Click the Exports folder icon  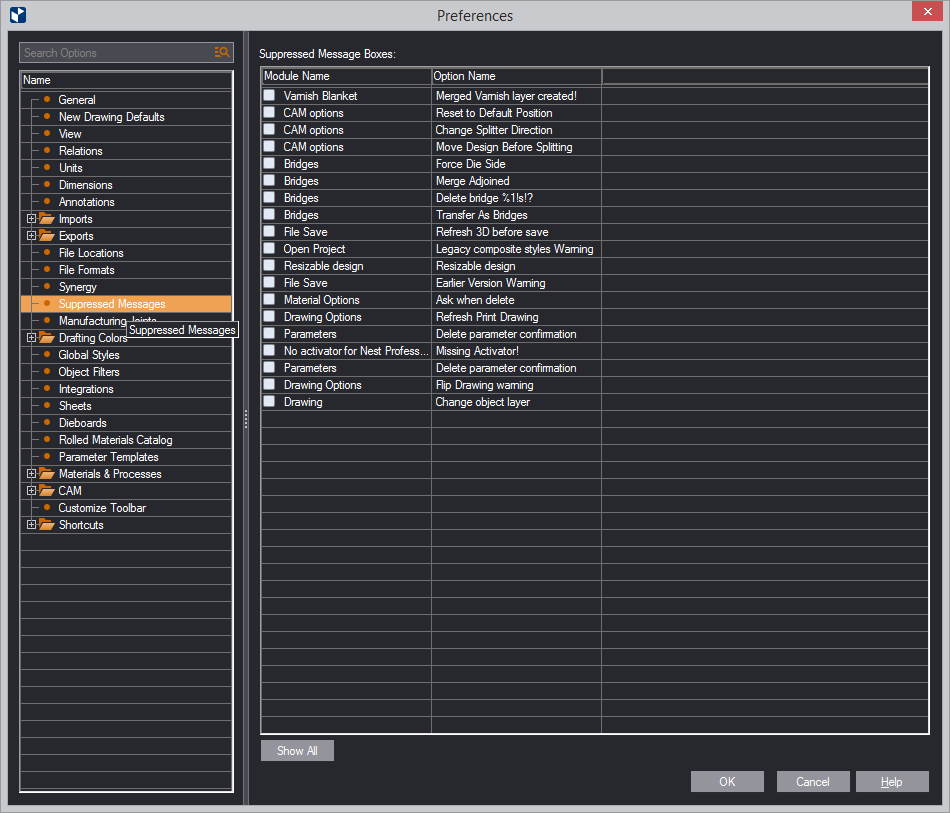47,236
